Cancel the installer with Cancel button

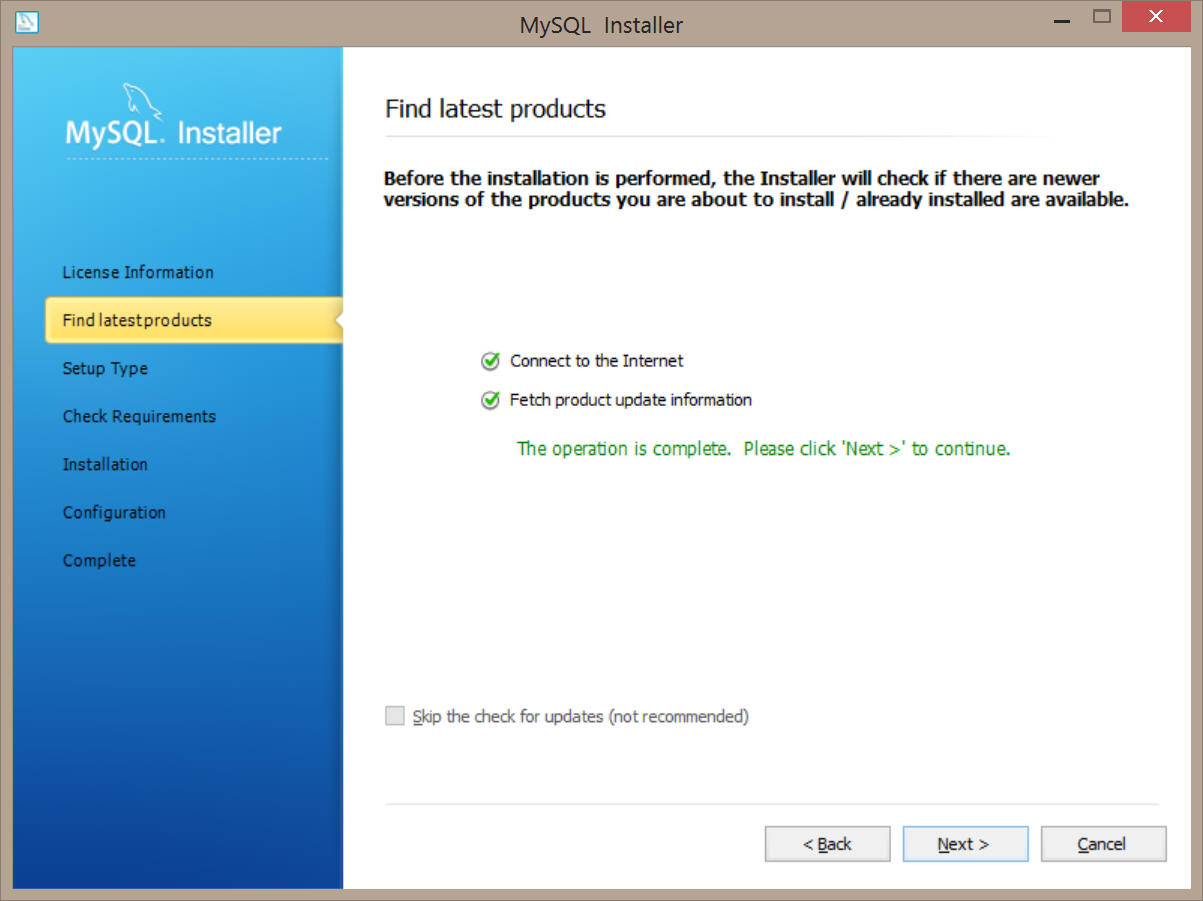(x=1103, y=844)
